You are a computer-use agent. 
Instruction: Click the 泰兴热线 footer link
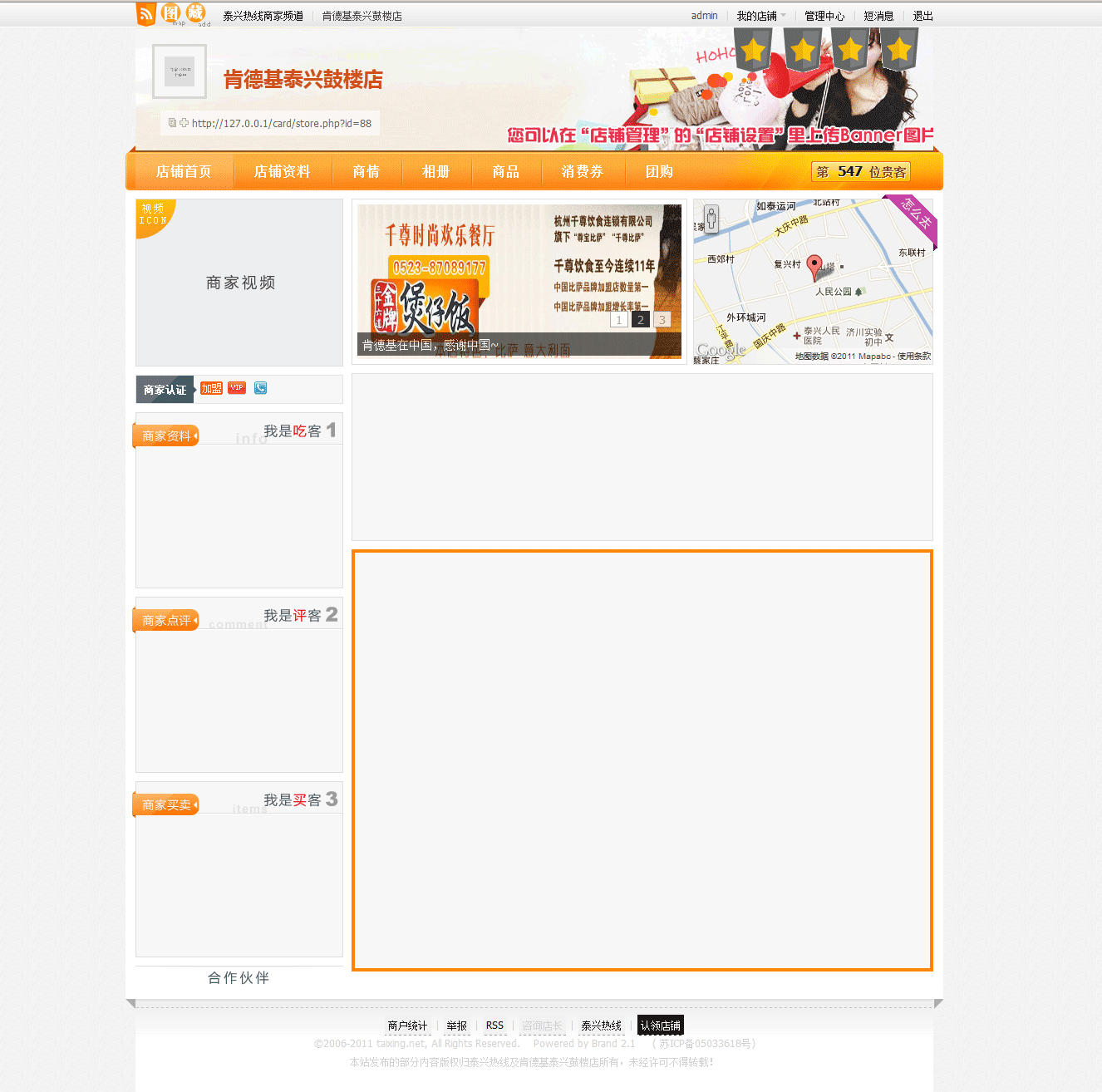click(x=601, y=1026)
